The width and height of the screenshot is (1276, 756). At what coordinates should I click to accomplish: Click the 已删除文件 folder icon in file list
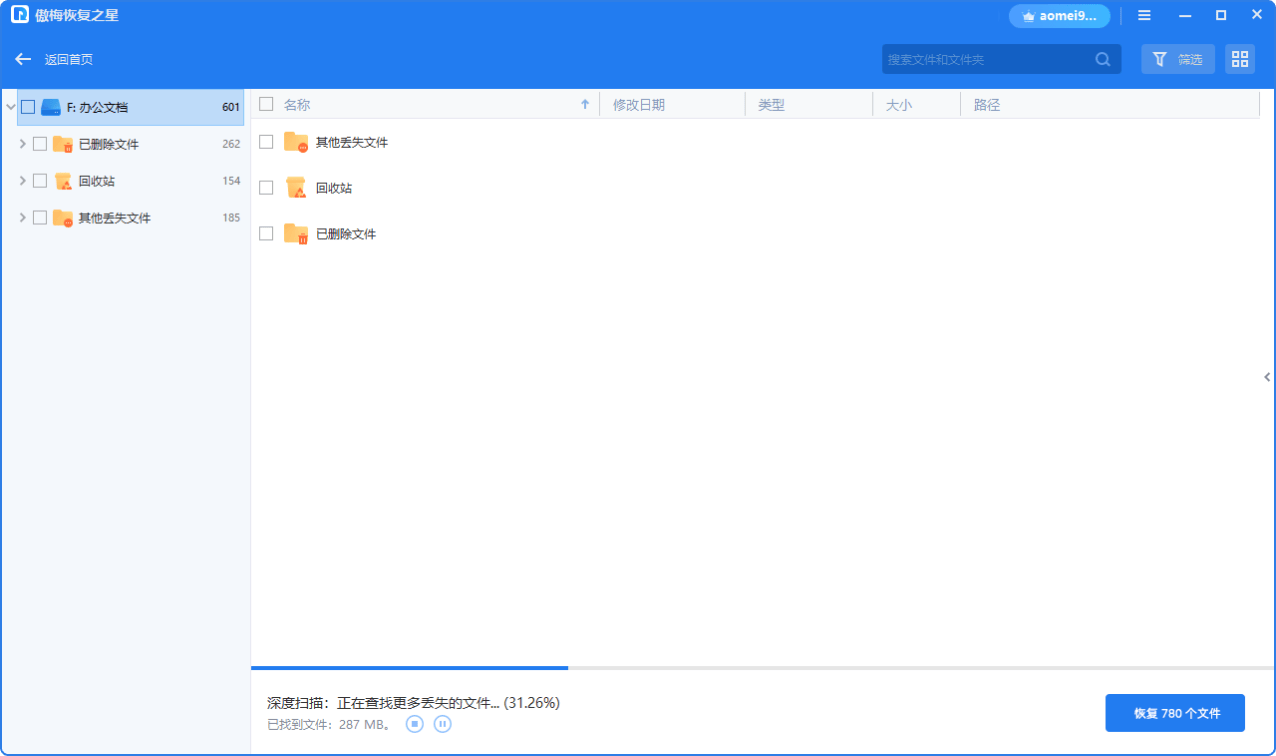[295, 233]
